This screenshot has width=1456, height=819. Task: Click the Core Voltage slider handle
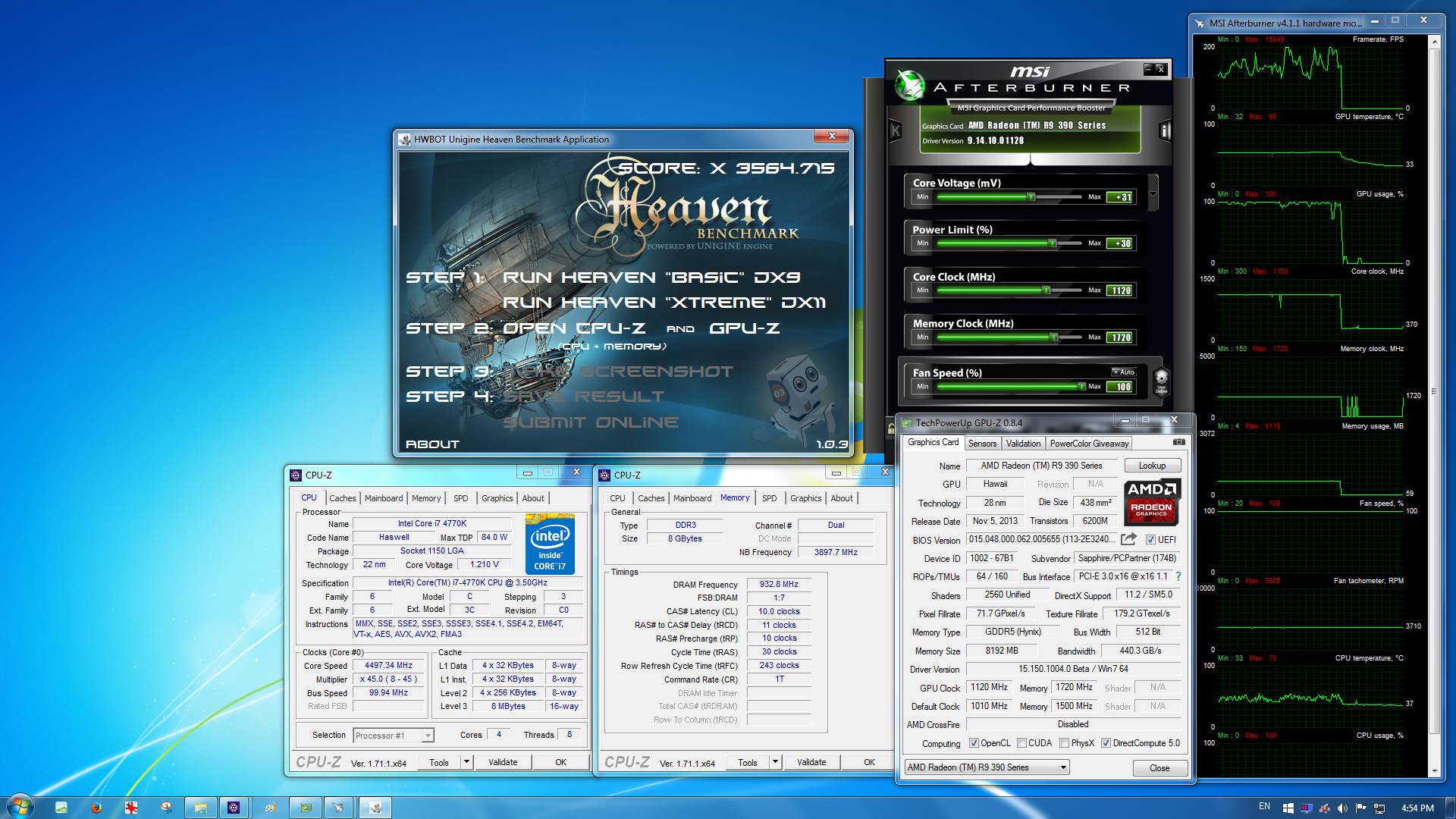point(1031,197)
